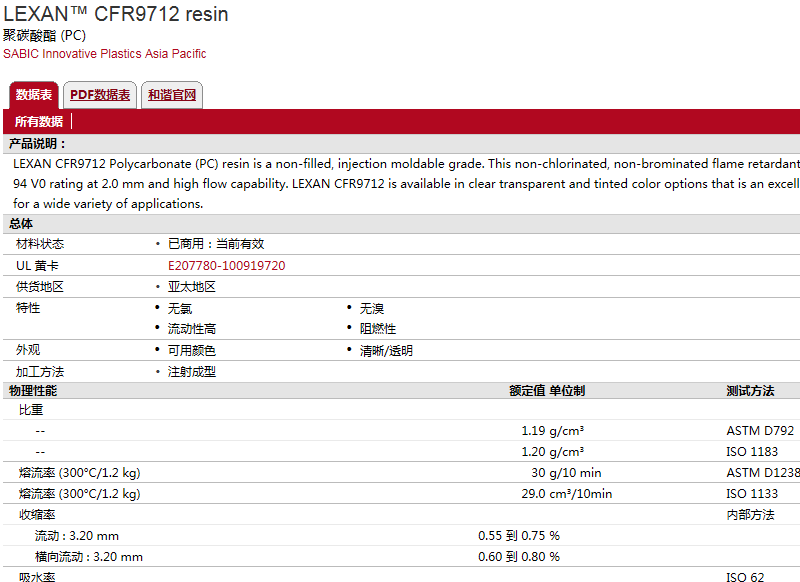Click the 聚碳酸酯 (PC) subtitle

[44, 35]
